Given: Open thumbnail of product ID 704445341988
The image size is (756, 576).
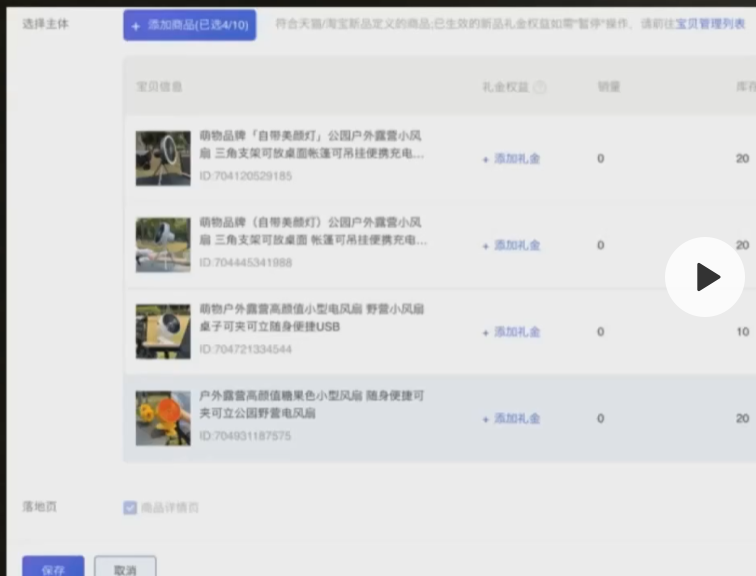Looking at the screenshot, I should (x=163, y=245).
